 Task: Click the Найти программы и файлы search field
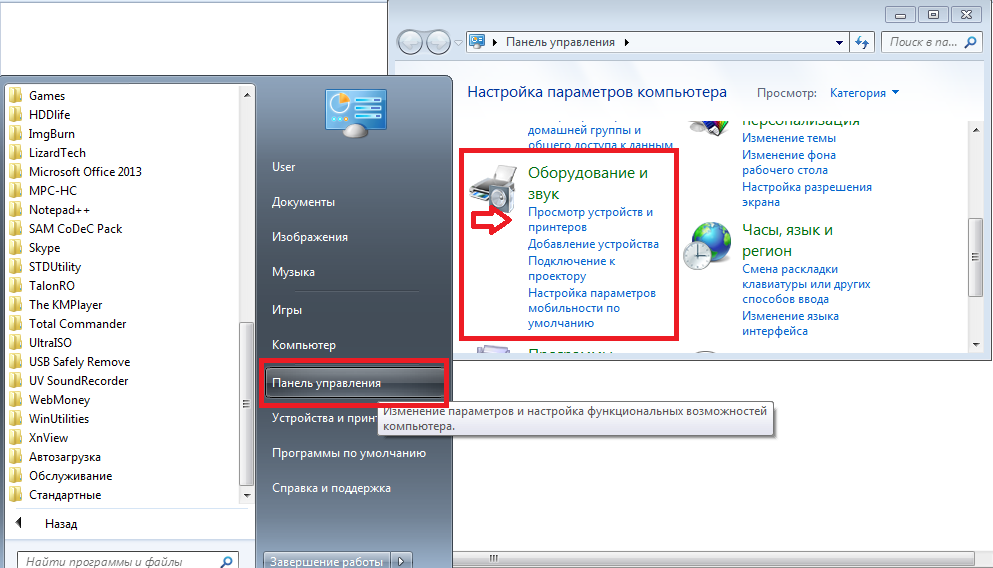pyautogui.click(x=120, y=561)
